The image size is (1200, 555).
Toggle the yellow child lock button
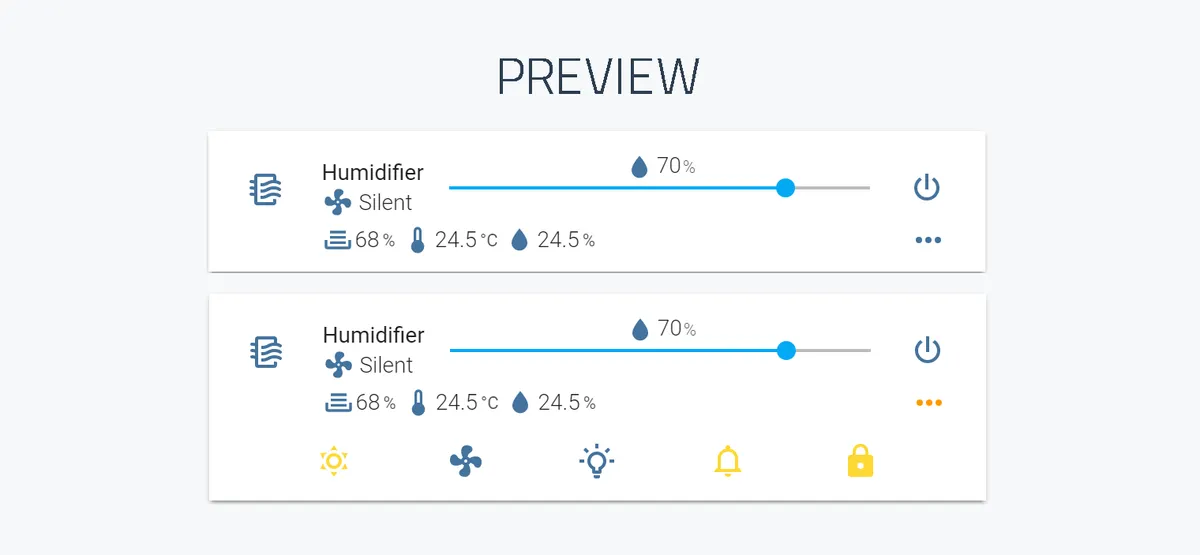click(860, 461)
